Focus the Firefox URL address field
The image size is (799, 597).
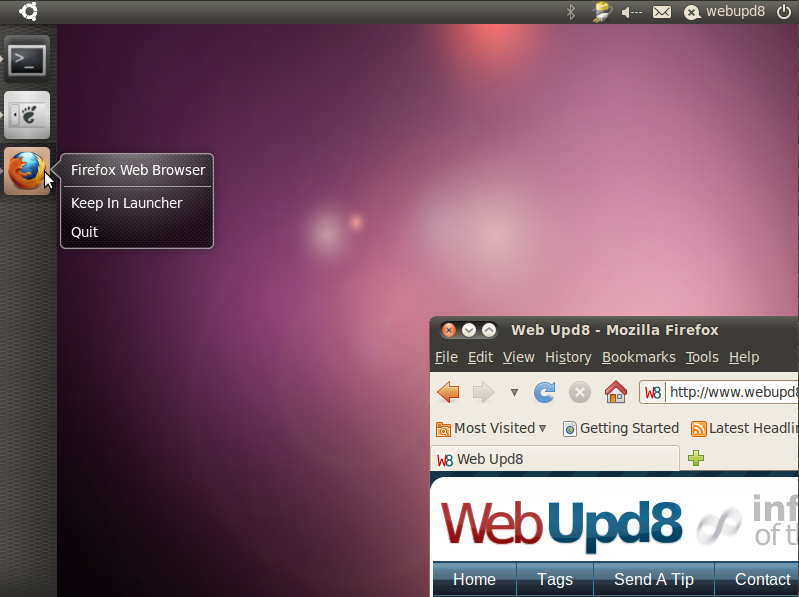tap(719, 392)
